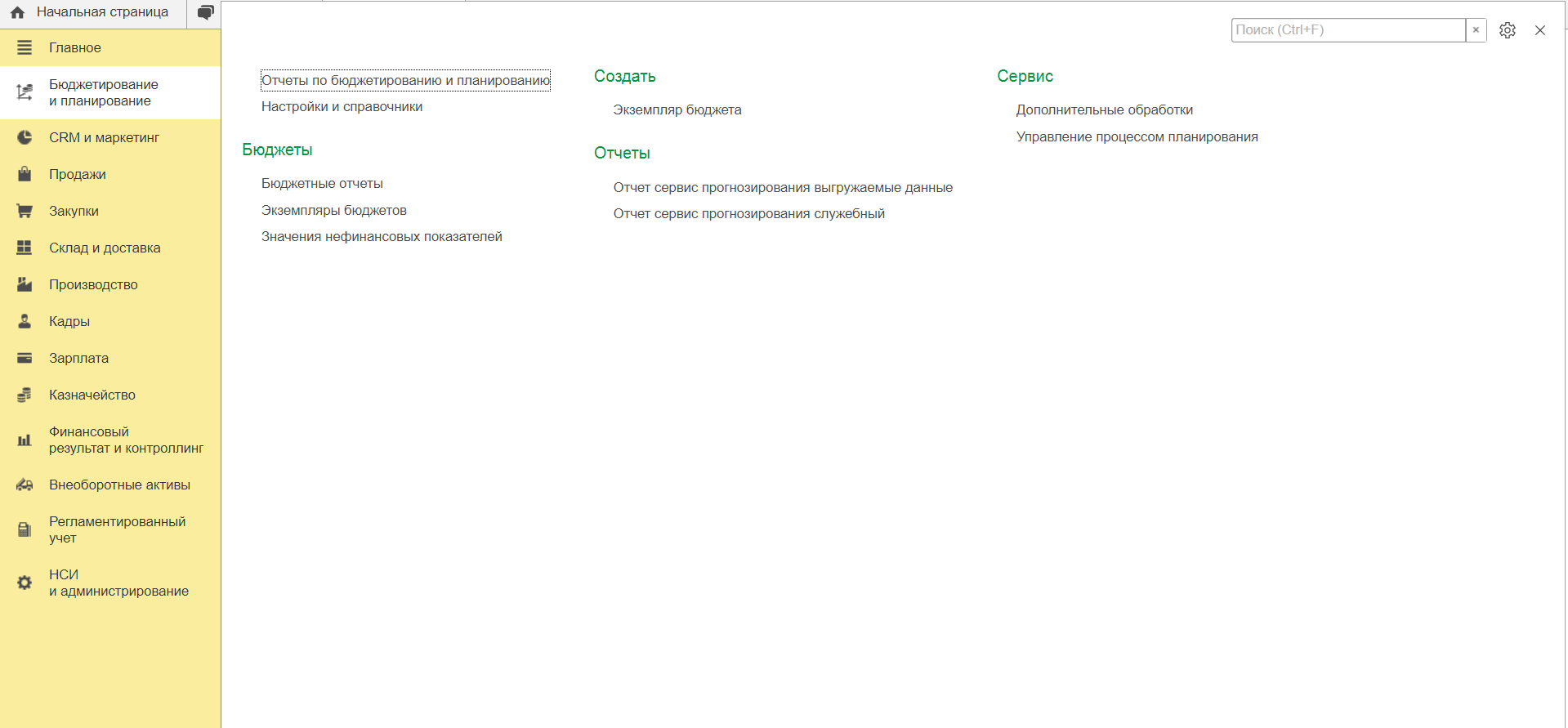Open Отчеты по бюджетированию и планированию
The image size is (1568, 728).
[x=405, y=80]
